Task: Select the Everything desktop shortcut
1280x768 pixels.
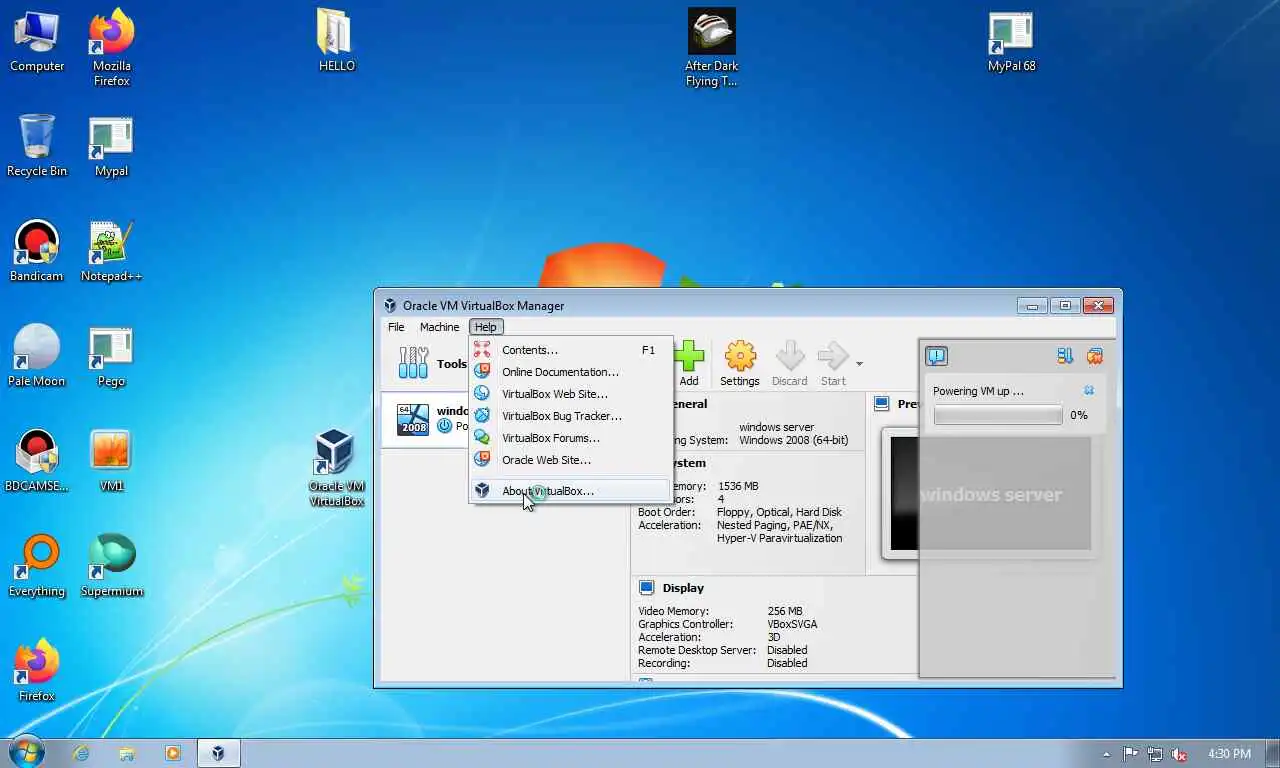Action: [x=37, y=566]
